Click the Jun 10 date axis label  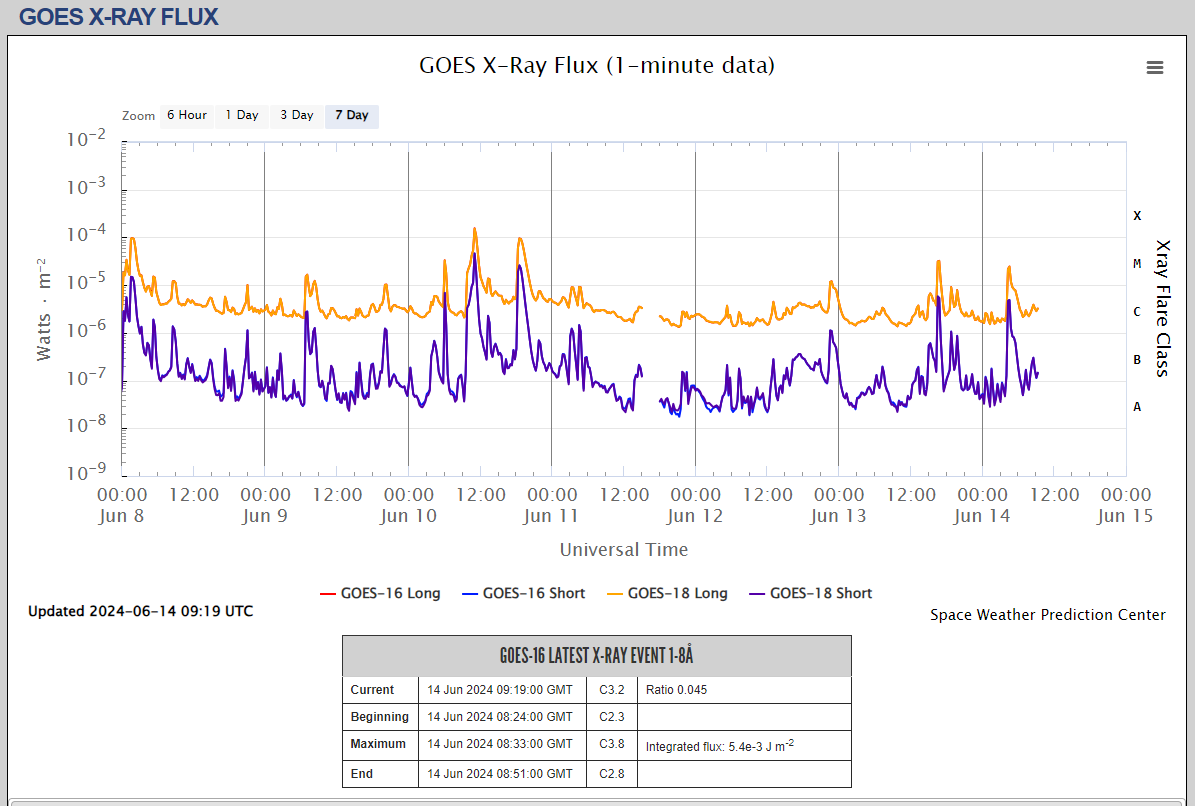408,516
